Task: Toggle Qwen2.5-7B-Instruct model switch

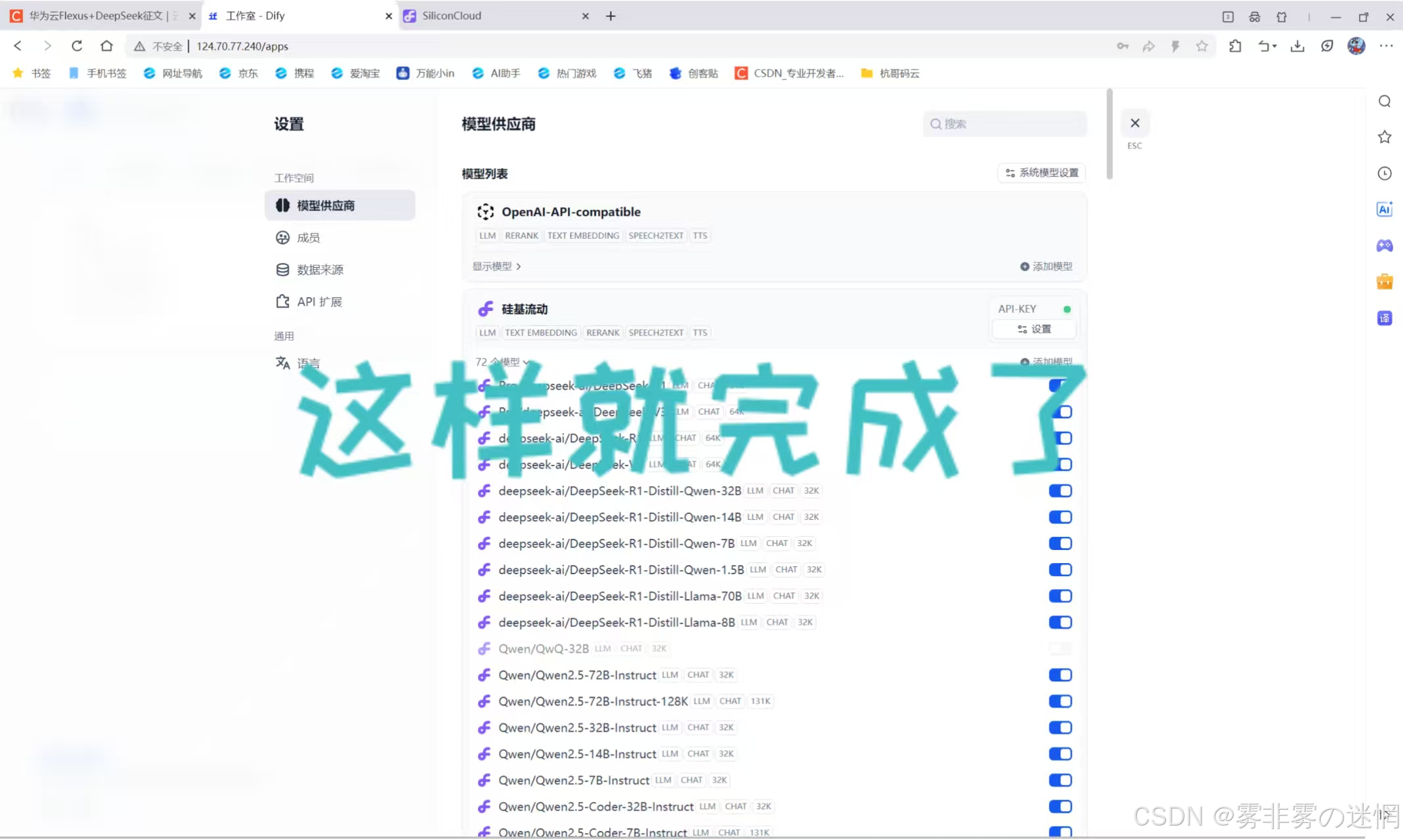Action: point(1060,780)
